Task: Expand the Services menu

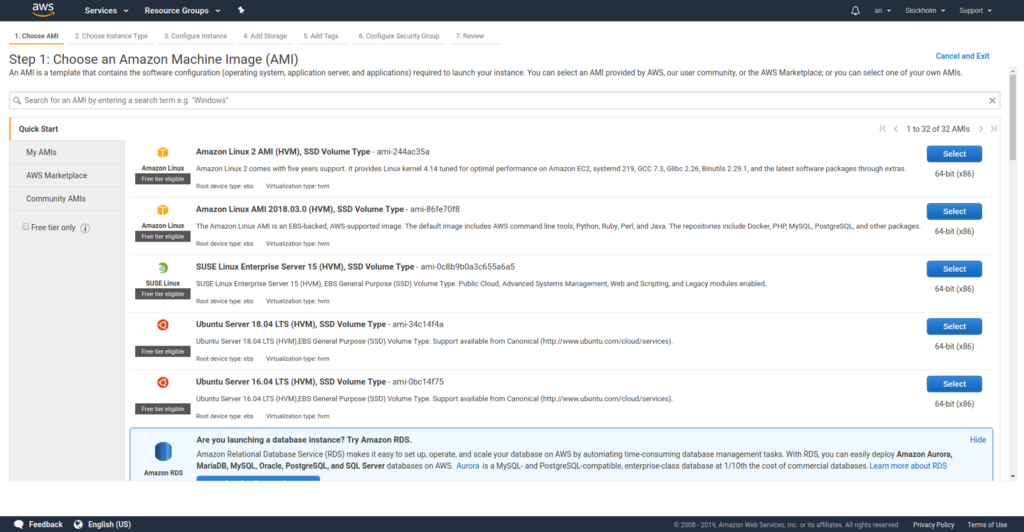Action: [106, 10]
